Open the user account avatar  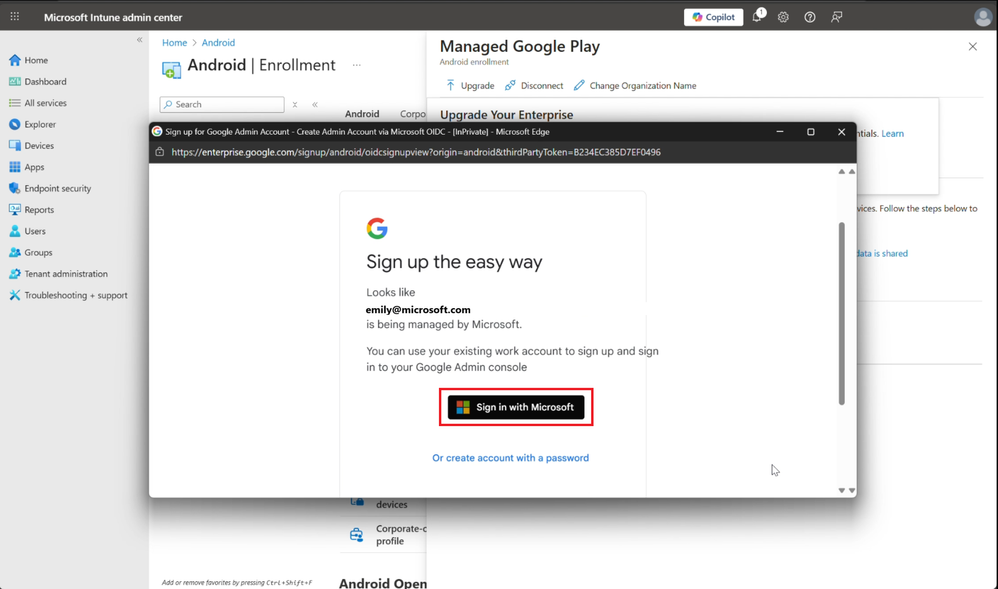tap(983, 17)
